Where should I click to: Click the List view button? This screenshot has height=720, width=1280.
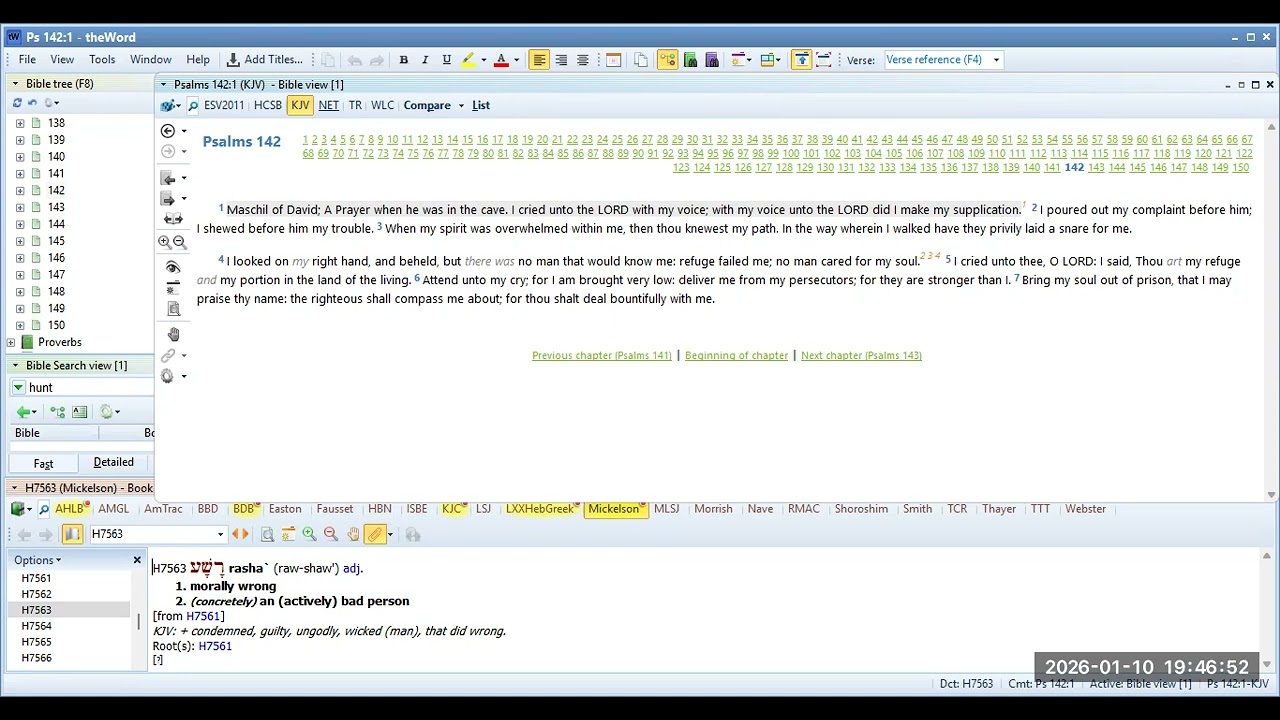(x=481, y=105)
